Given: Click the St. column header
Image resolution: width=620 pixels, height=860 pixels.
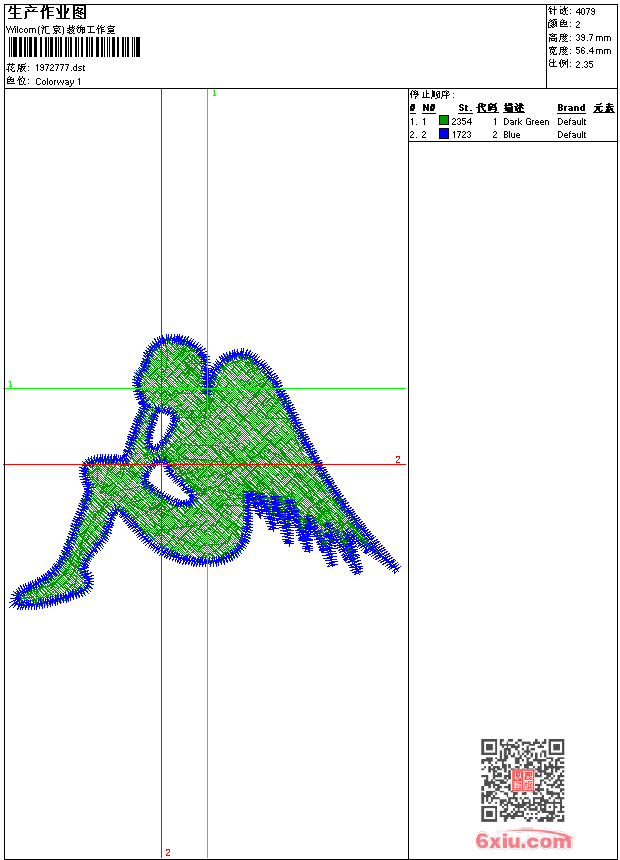Looking at the screenshot, I should [x=464, y=108].
